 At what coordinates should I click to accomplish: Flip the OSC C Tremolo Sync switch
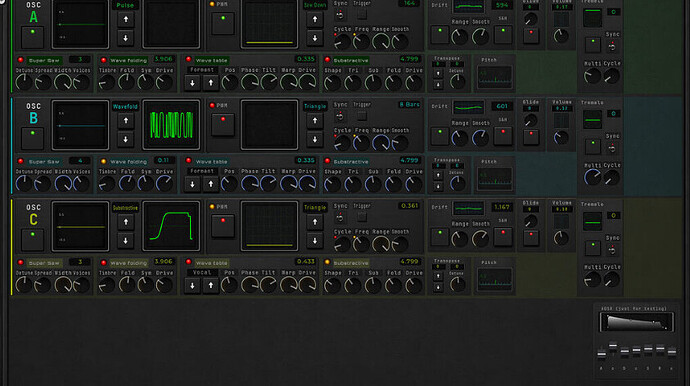(612, 250)
